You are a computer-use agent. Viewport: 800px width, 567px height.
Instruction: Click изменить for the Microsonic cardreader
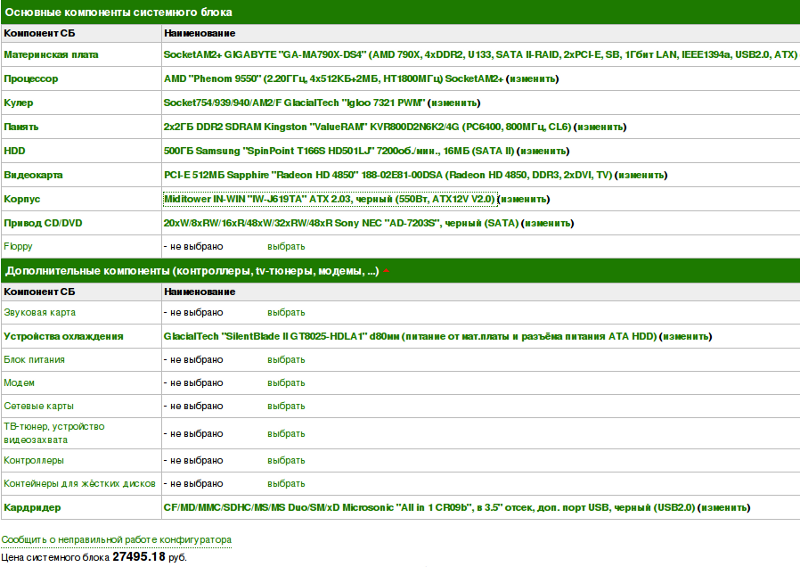click(x=724, y=508)
